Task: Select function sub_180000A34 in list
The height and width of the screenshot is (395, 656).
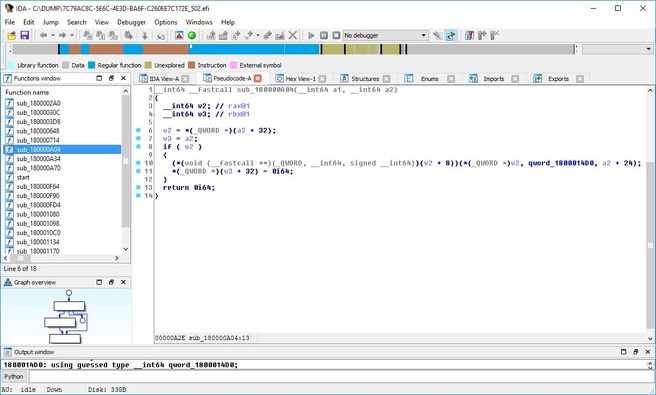Action: point(38,159)
